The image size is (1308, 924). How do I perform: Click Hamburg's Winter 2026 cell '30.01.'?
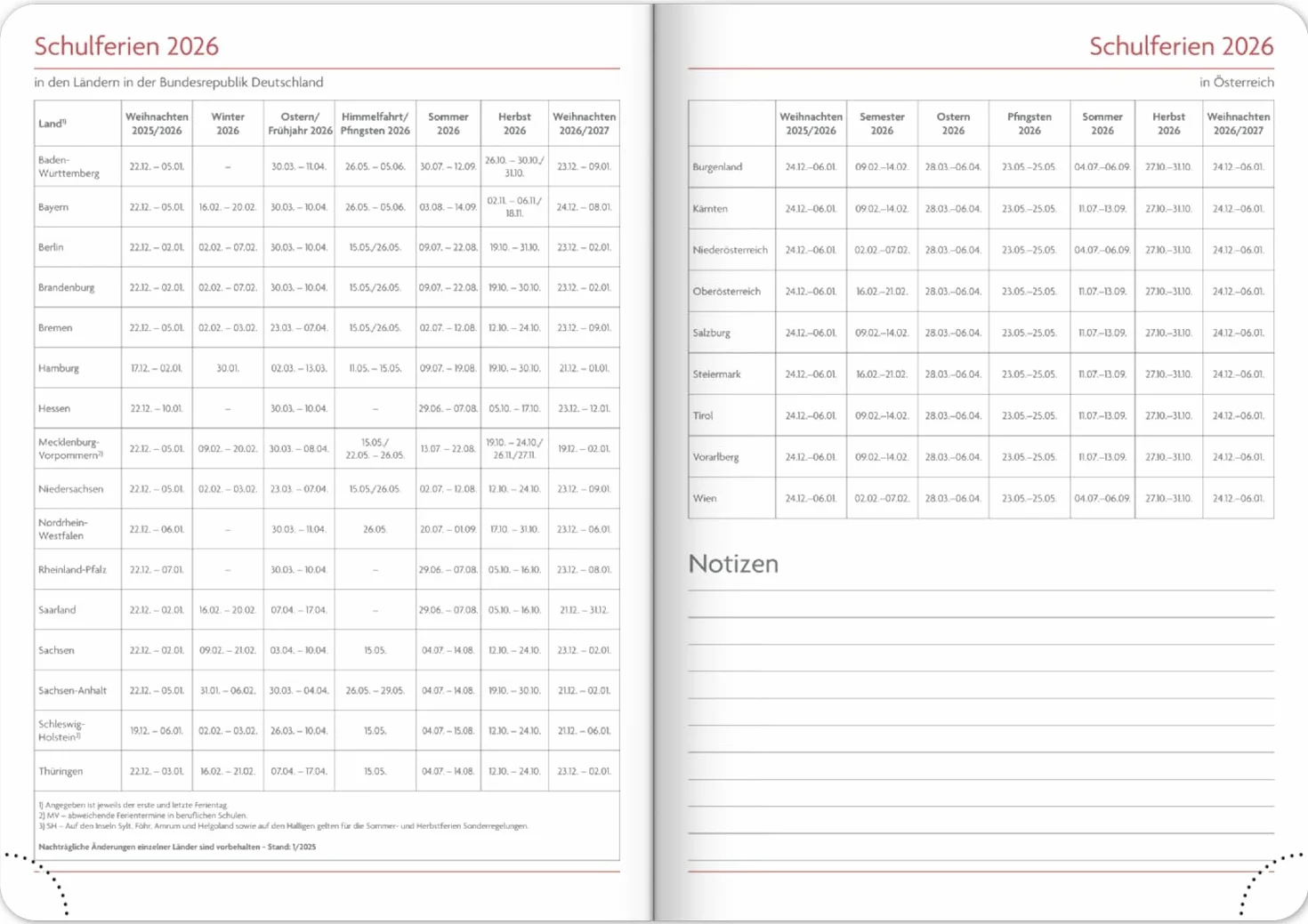pos(228,368)
